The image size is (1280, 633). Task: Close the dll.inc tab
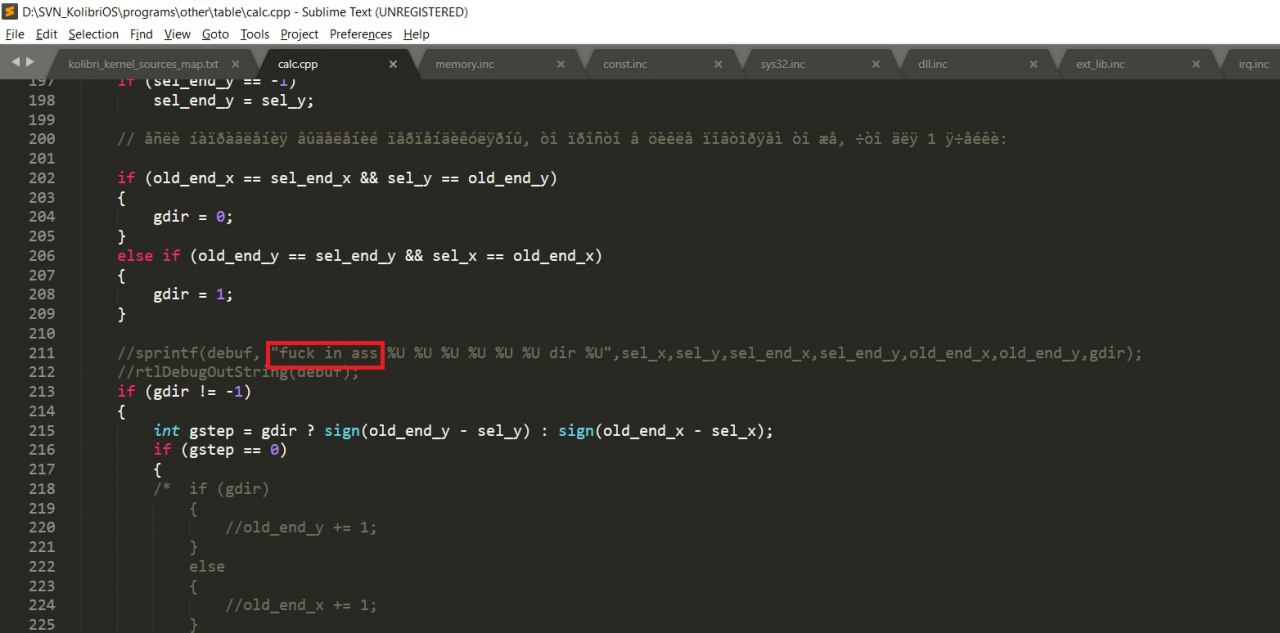pos(1034,64)
